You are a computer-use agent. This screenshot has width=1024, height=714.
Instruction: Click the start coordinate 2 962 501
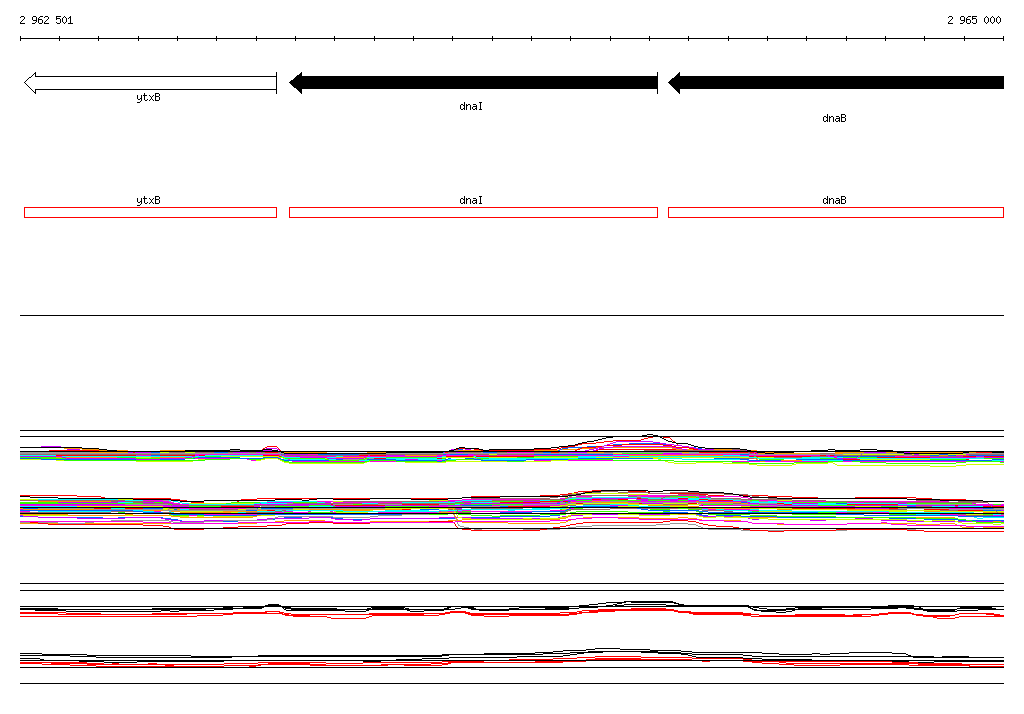[46, 20]
